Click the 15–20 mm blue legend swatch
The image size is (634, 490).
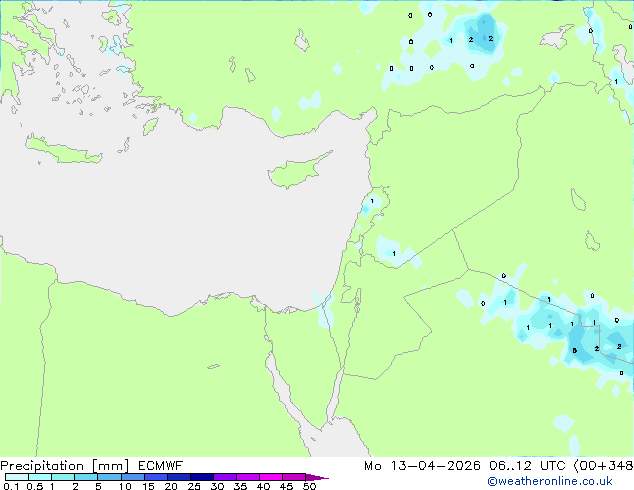pos(155,477)
